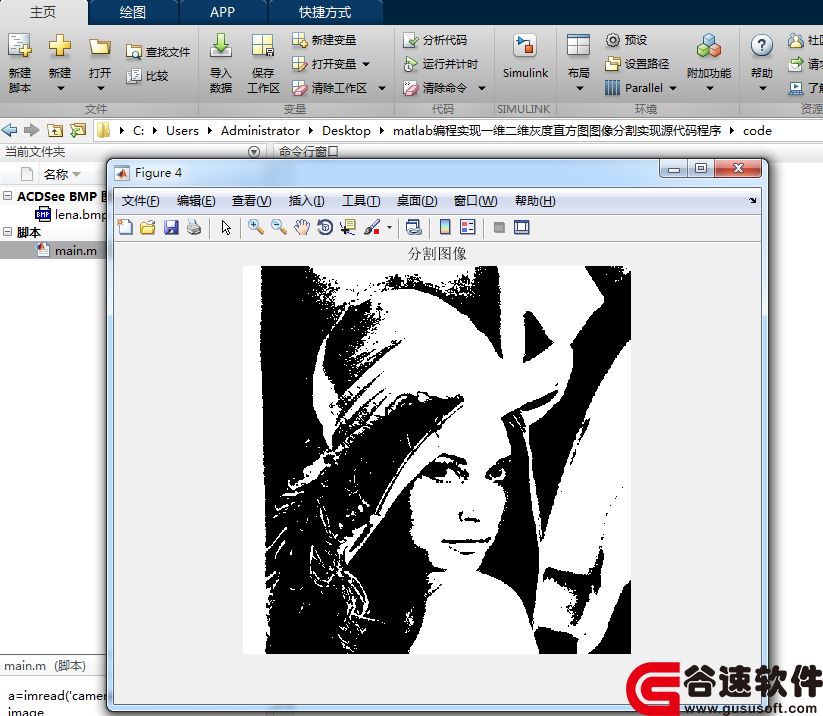
Task: Click Compare (比较) in the file section
Action: [147, 76]
